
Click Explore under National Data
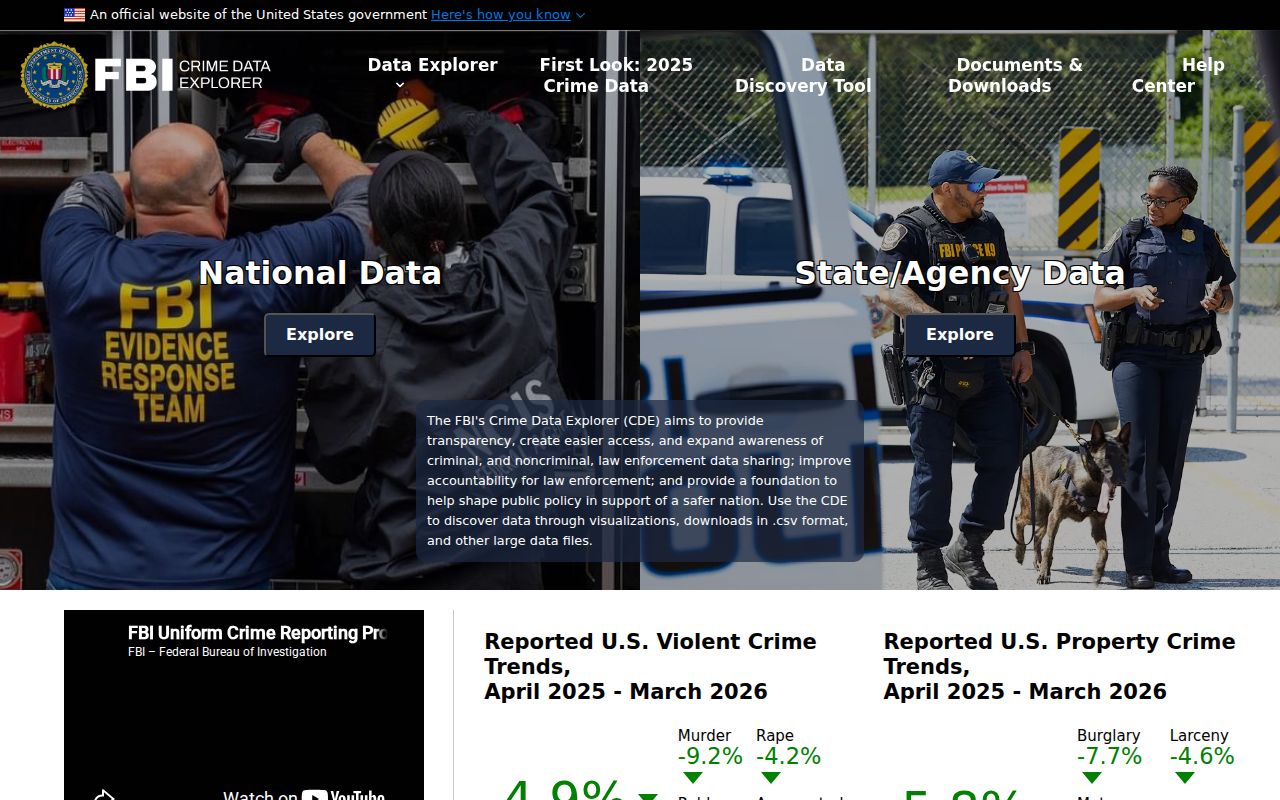click(320, 335)
